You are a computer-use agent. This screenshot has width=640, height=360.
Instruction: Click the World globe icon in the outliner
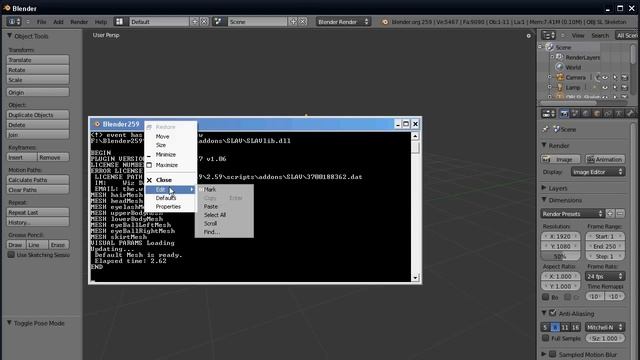(560, 67)
